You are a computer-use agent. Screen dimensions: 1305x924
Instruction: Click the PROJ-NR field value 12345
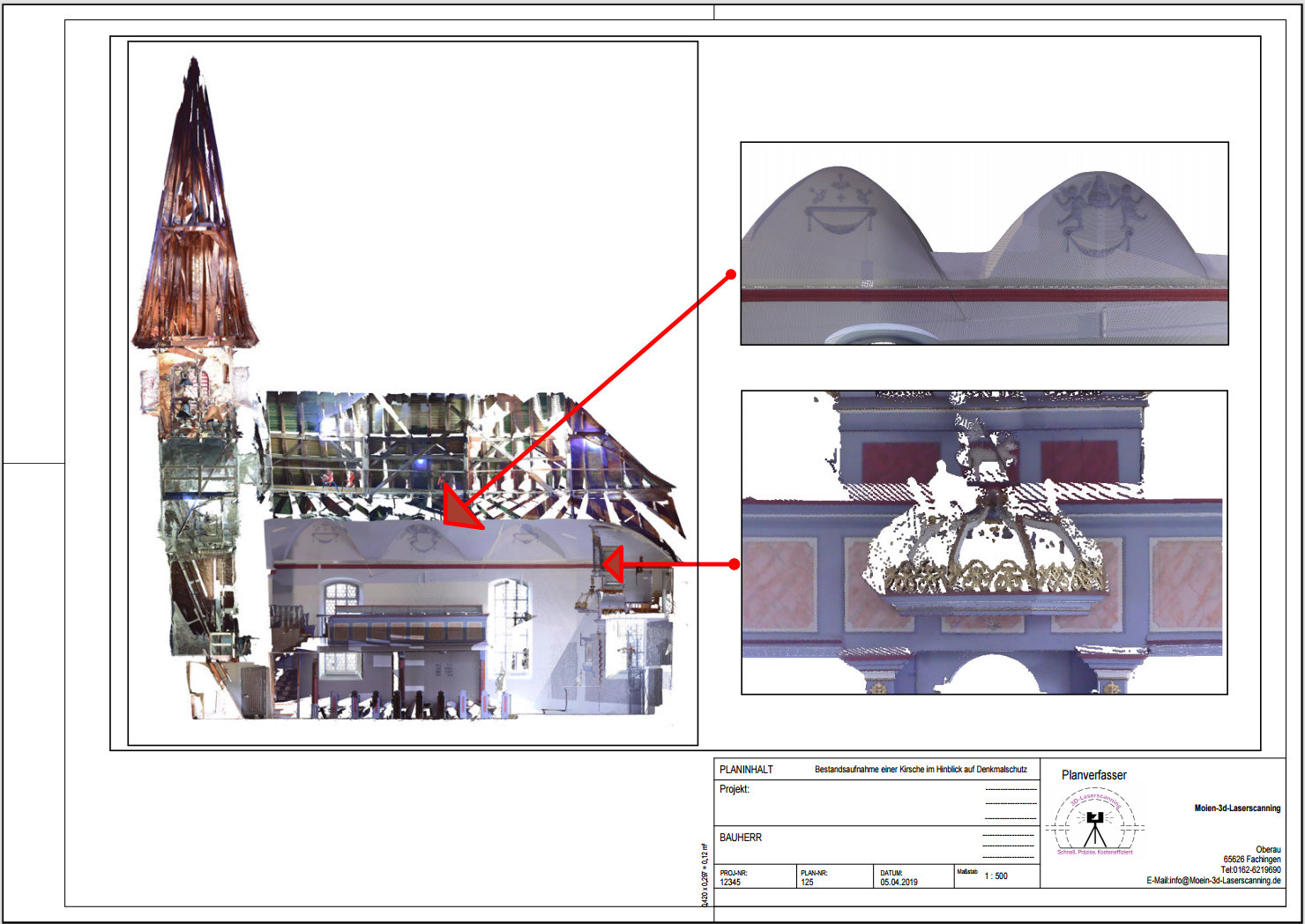pos(730,883)
